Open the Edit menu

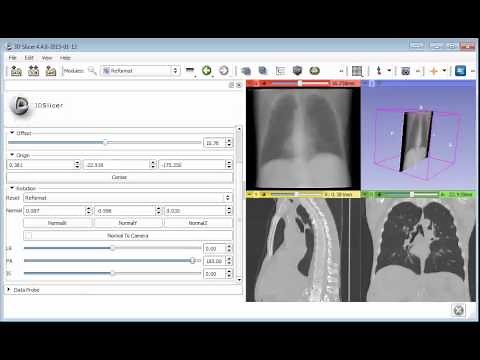click(29, 58)
